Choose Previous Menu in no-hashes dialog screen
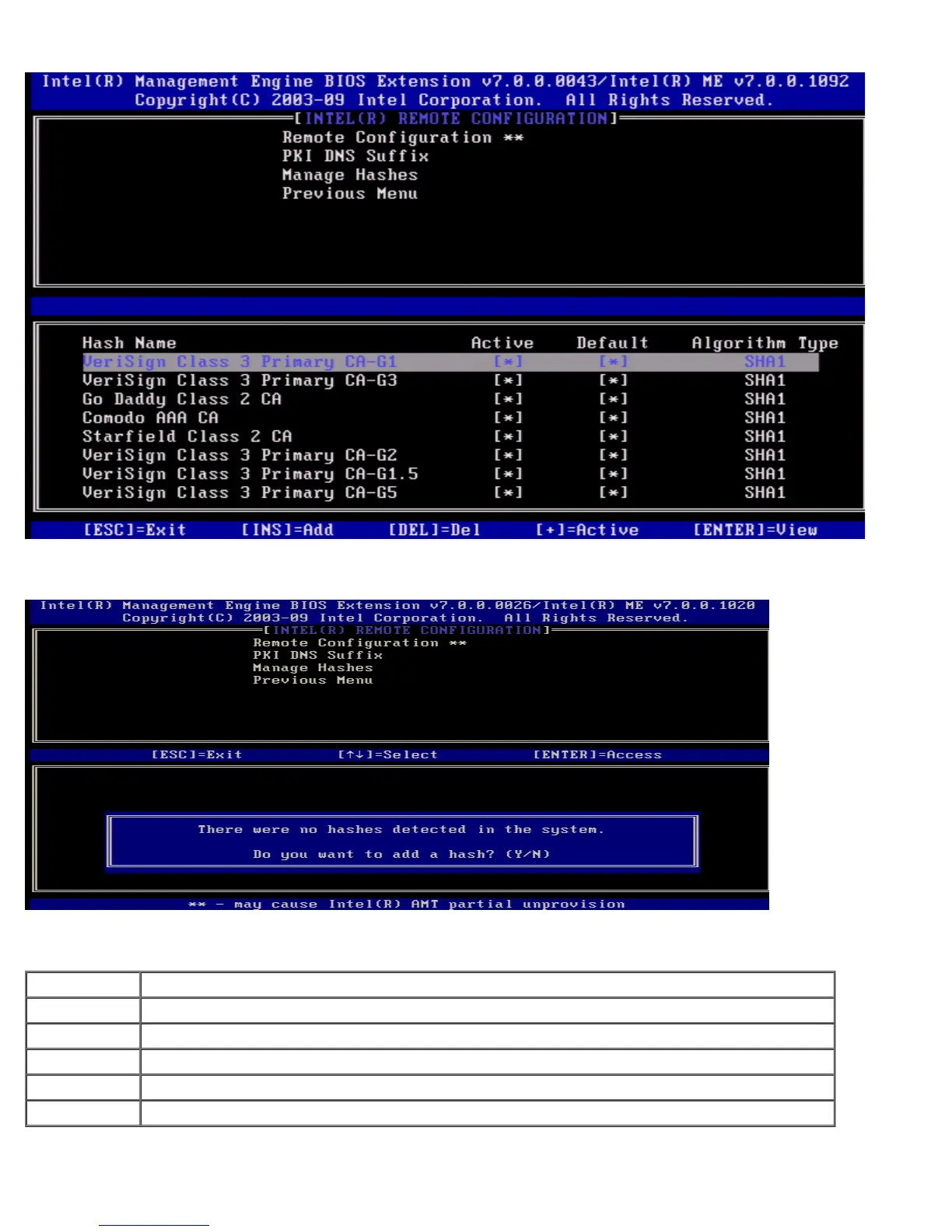The image size is (952, 1232). coord(313,681)
